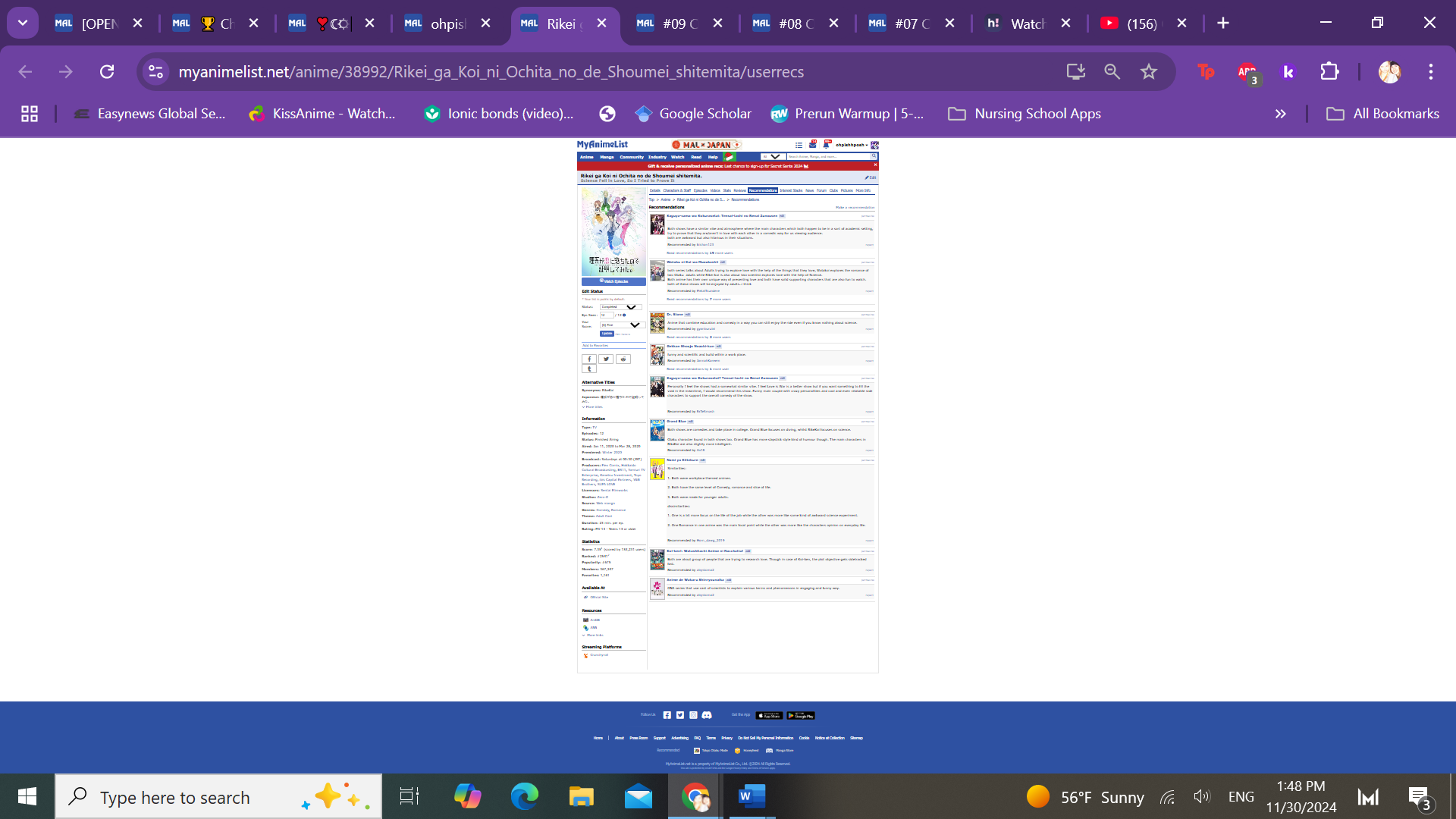Expand More titles under Alternative Titles
Image resolution: width=1456 pixels, height=819 pixels.
(592, 407)
